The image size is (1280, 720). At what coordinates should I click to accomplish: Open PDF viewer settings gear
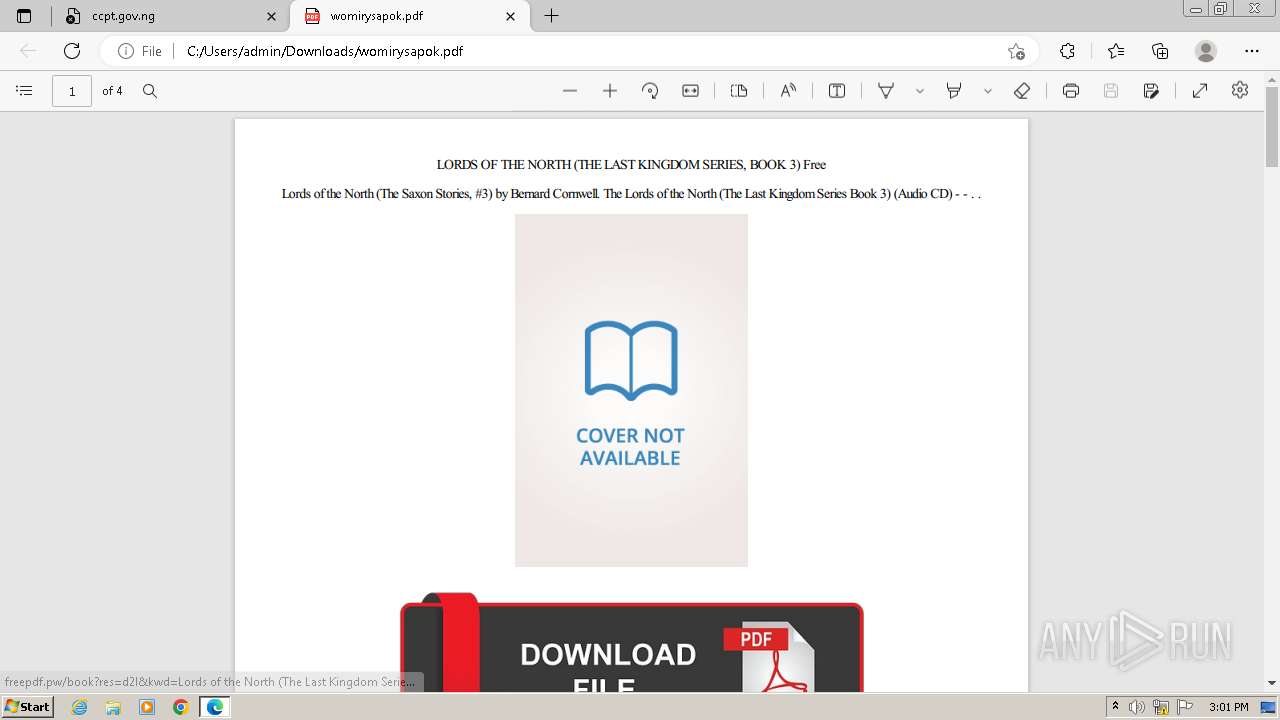coord(1240,91)
